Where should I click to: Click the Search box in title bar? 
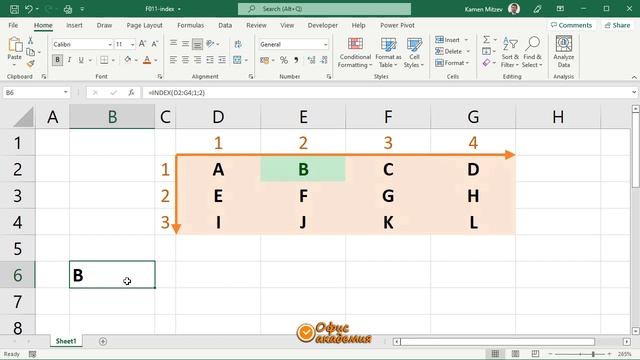324,9
